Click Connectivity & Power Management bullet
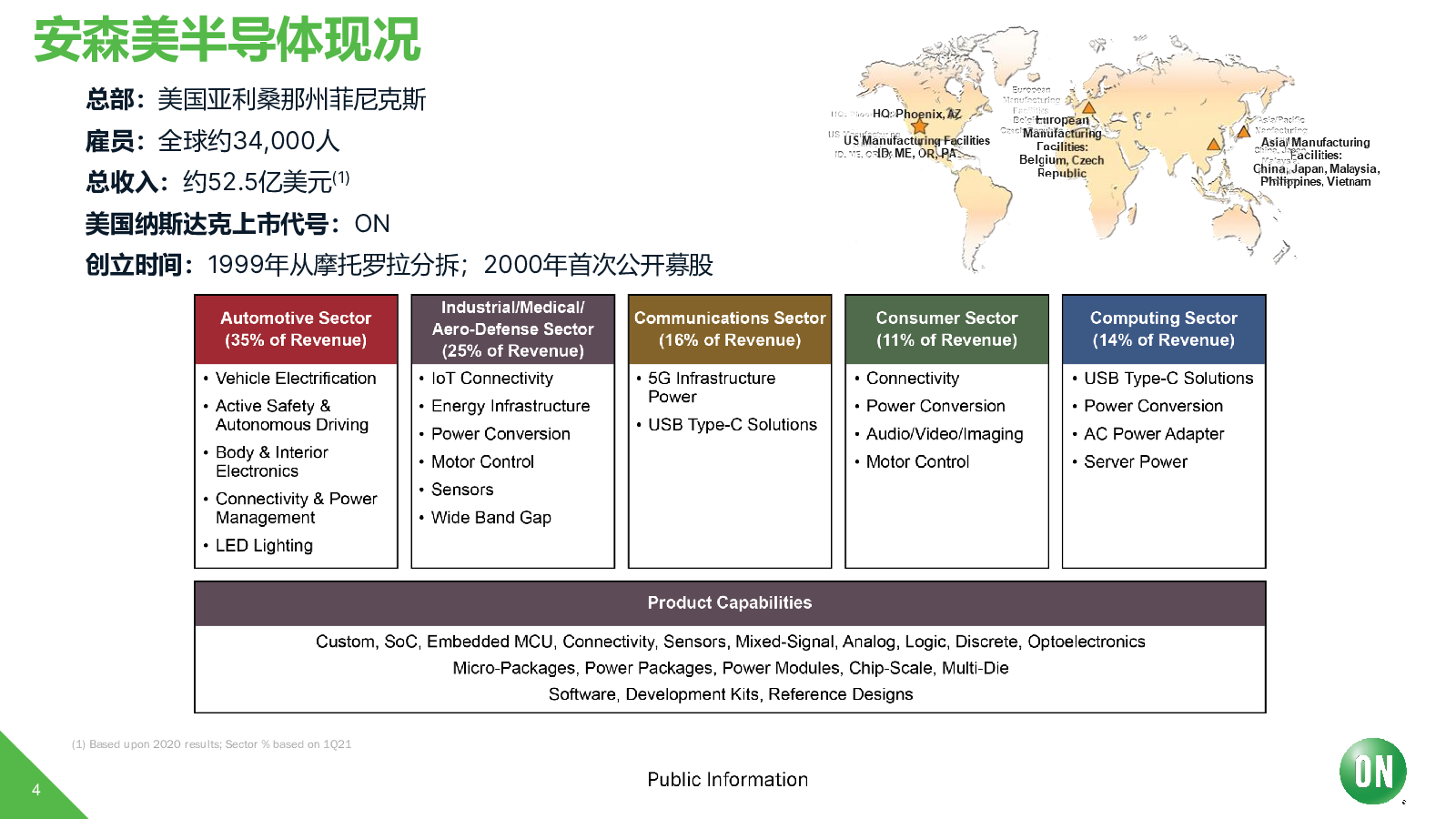The height and width of the screenshot is (819, 1456). pyautogui.click(x=297, y=508)
